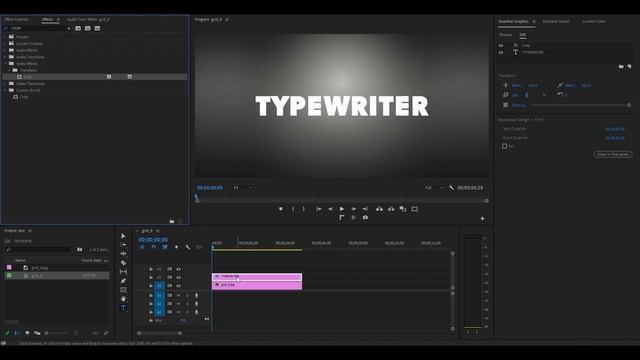
Task: Collapse the Transform subfolder
Action: click(x=9, y=70)
